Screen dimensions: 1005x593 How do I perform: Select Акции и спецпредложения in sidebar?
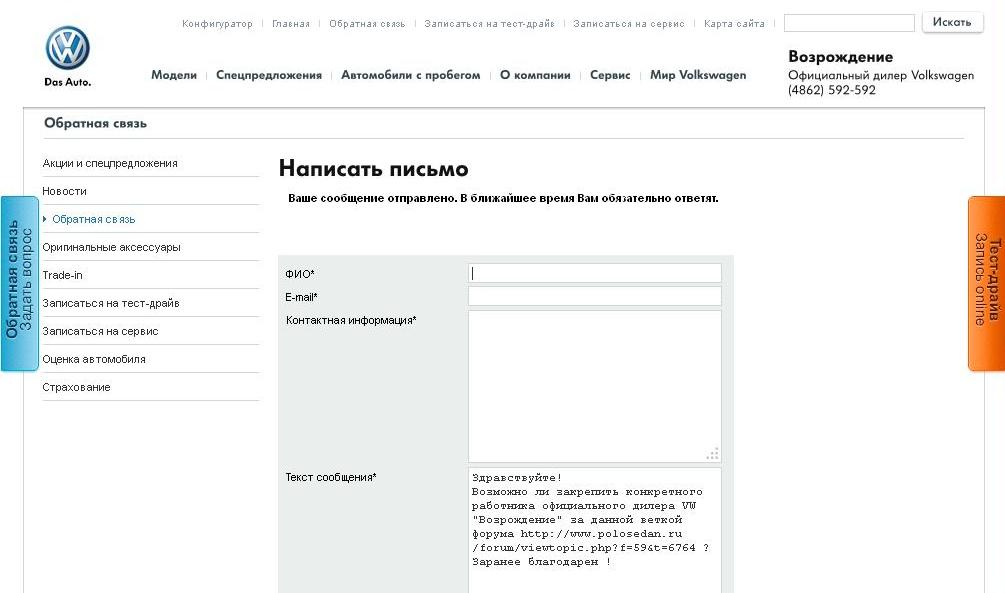[110, 163]
